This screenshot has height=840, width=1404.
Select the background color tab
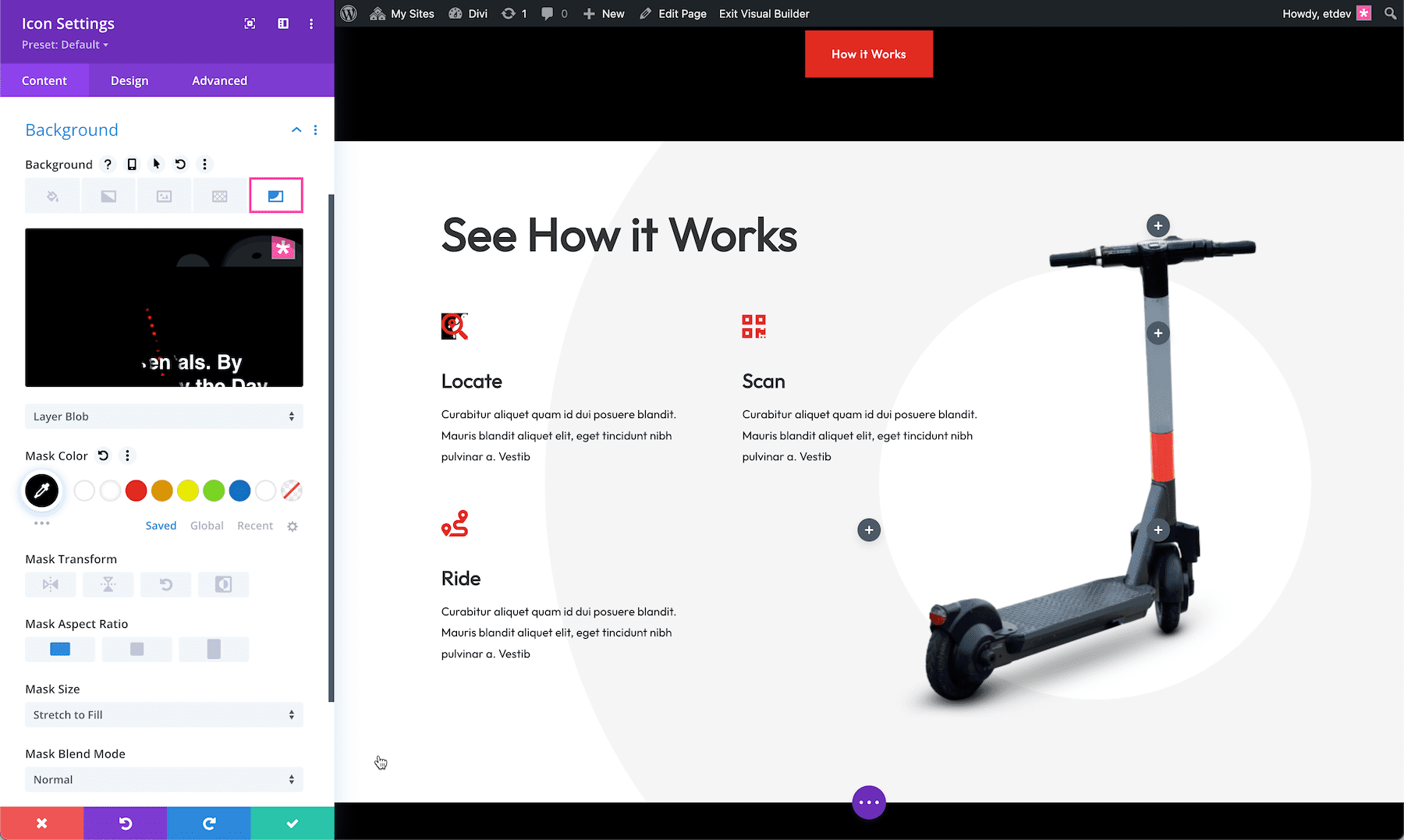coord(52,196)
